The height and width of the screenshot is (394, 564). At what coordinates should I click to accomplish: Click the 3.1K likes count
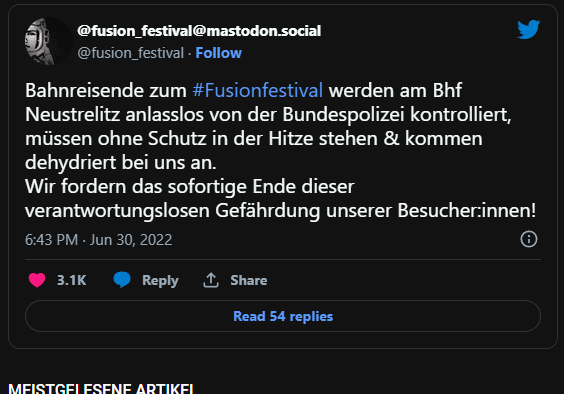click(72, 280)
